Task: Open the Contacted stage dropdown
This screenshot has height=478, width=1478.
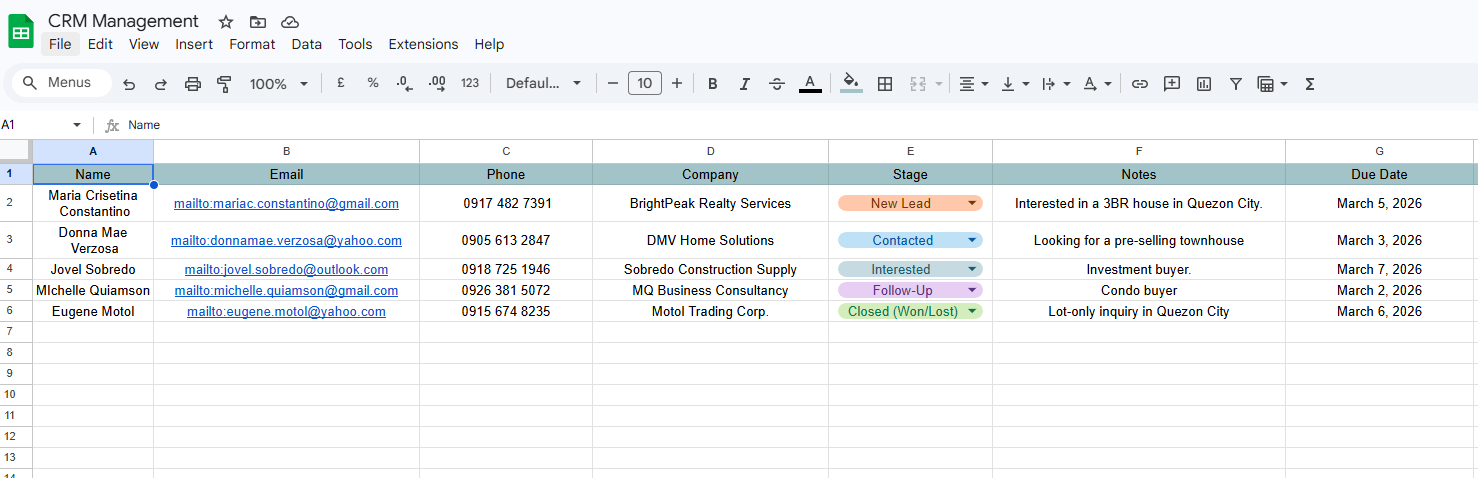Action: coord(910,240)
